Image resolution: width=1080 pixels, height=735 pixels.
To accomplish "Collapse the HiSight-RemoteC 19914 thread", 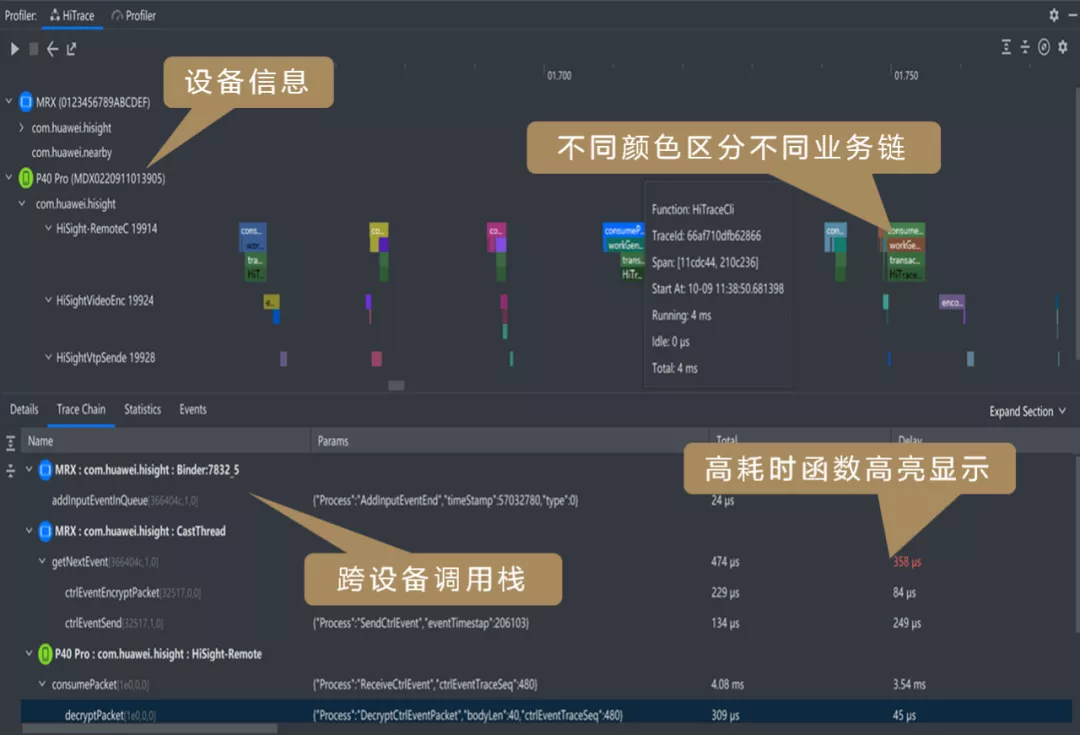I will click(48, 228).
